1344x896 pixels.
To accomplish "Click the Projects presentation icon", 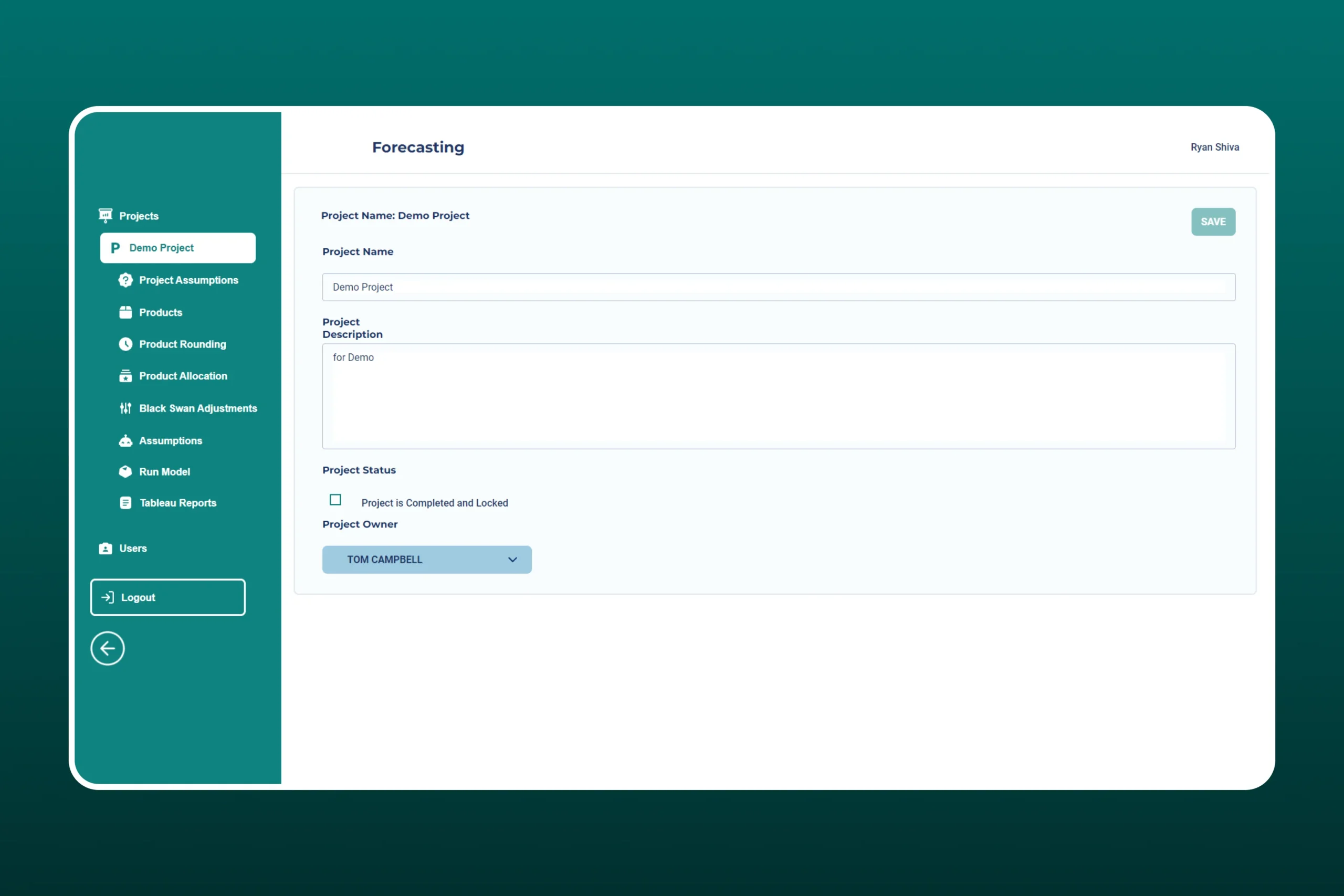I will [x=105, y=215].
